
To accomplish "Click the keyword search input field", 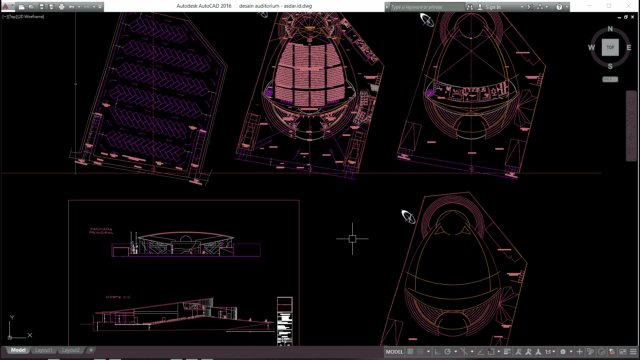I will pos(427,7).
